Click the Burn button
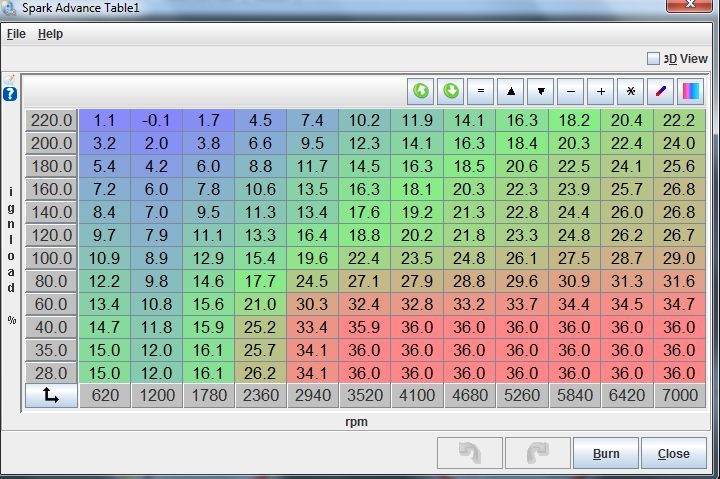This screenshot has width=720, height=479. (606, 453)
